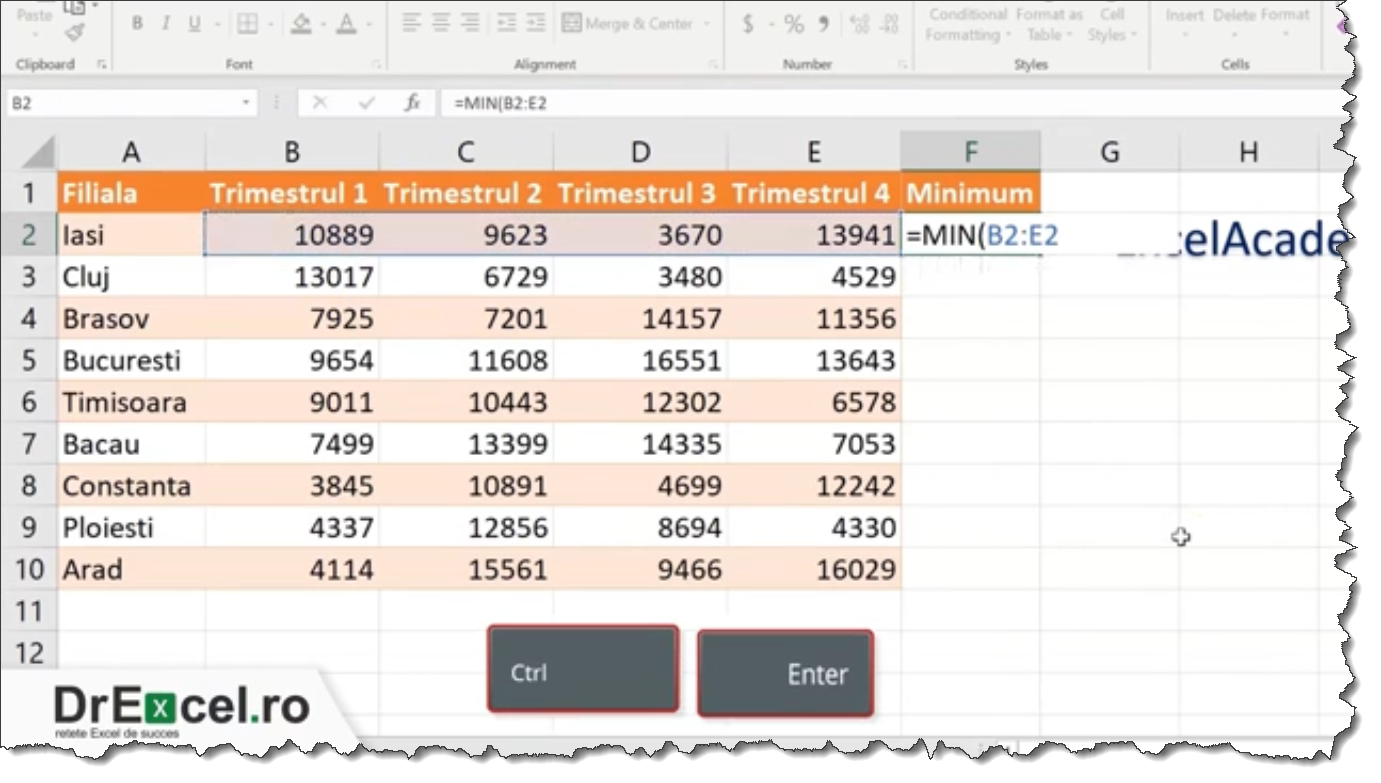This screenshot has height=783, width=1381.
Task: Open the Fill Color dropdown arrow
Action: point(322,22)
